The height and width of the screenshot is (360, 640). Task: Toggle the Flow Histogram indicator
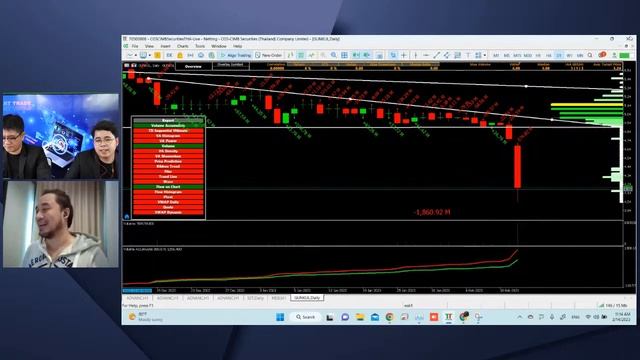pos(168,192)
